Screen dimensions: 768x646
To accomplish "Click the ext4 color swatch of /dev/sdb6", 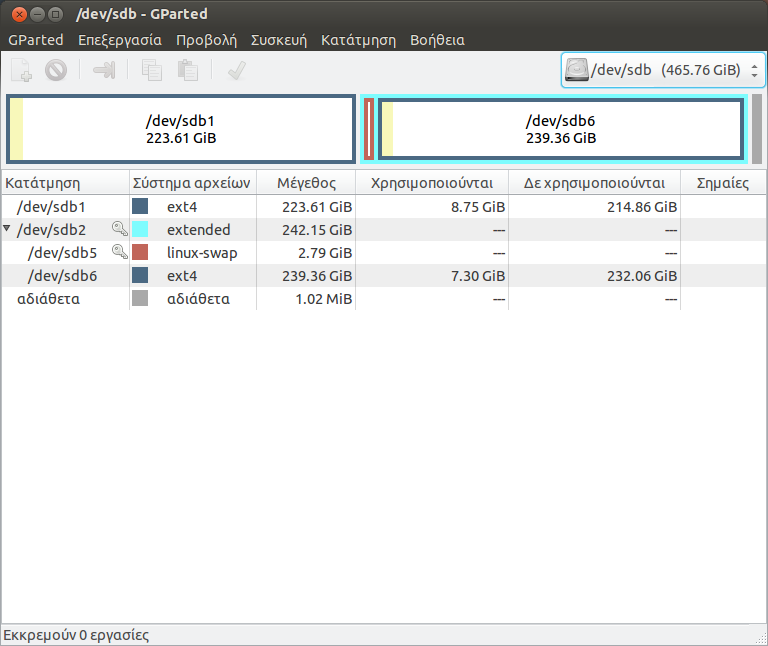I will coord(140,275).
